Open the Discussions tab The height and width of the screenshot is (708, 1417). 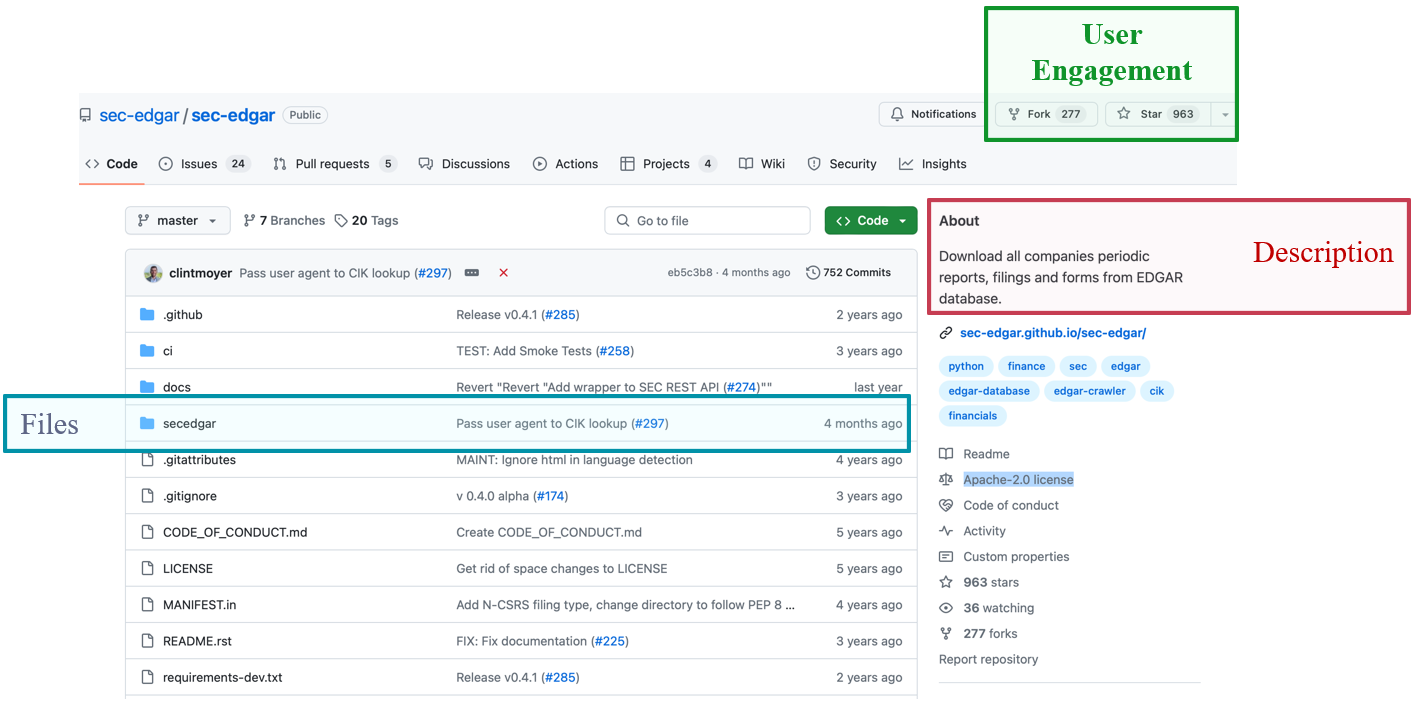coord(464,164)
